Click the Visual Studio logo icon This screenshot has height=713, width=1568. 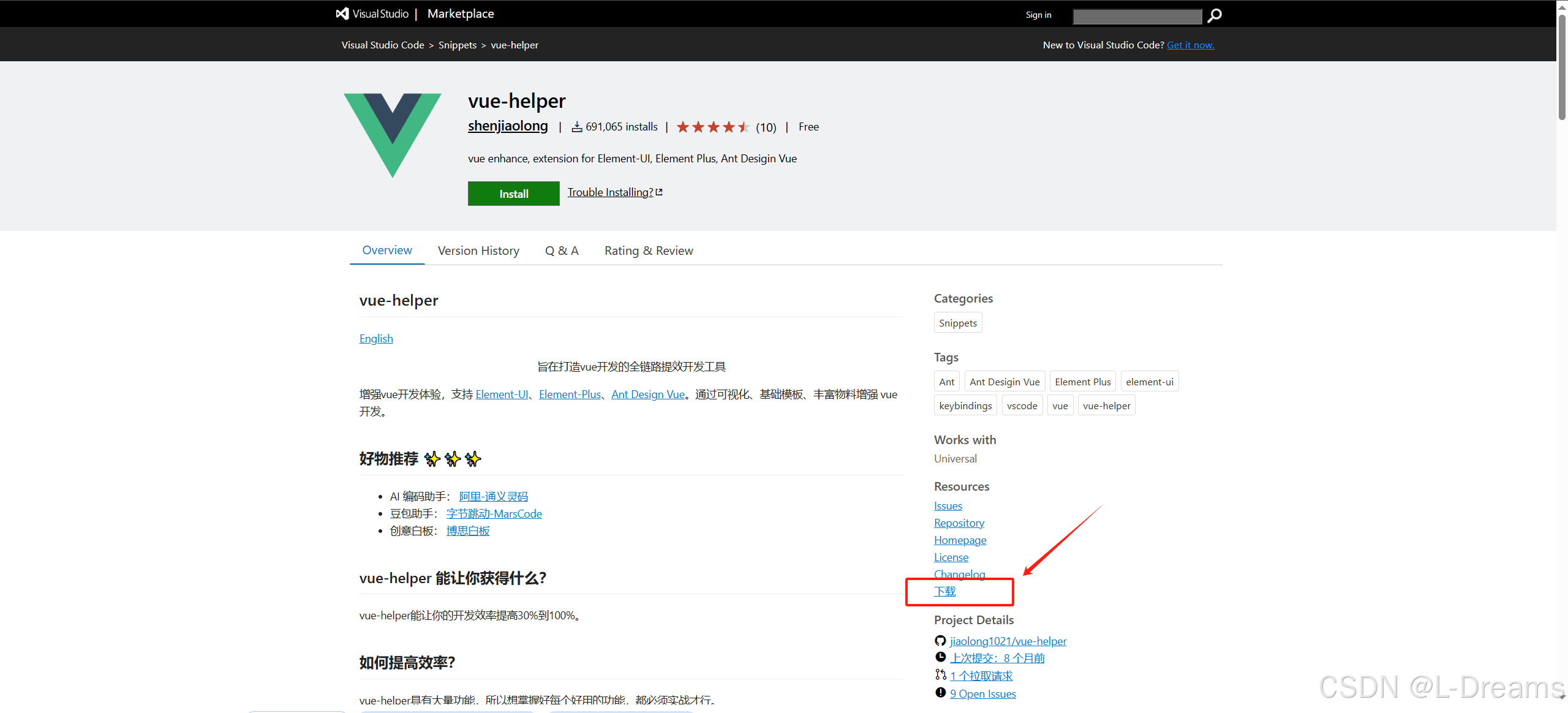(342, 13)
